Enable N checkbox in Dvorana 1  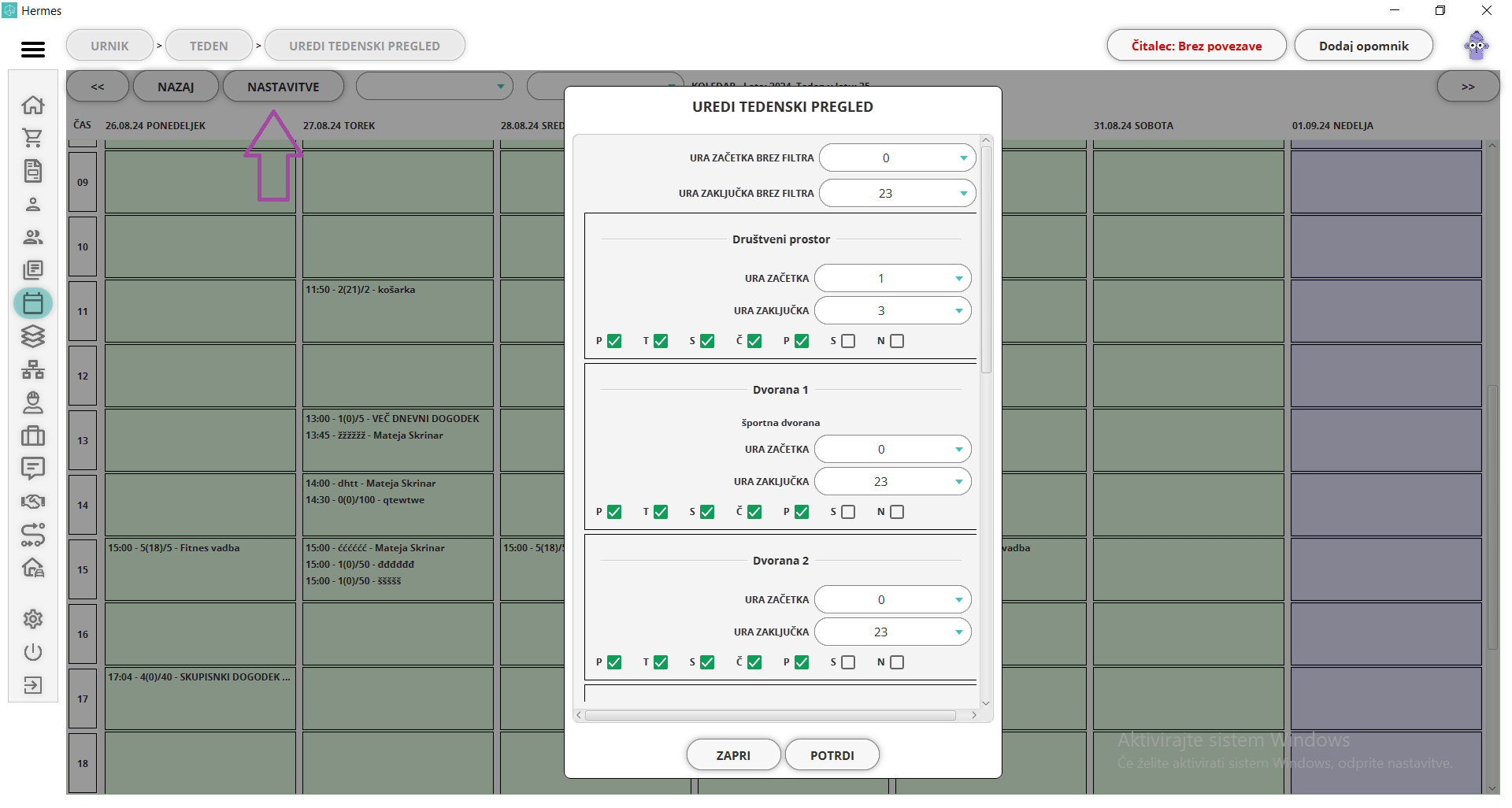tap(897, 512)
